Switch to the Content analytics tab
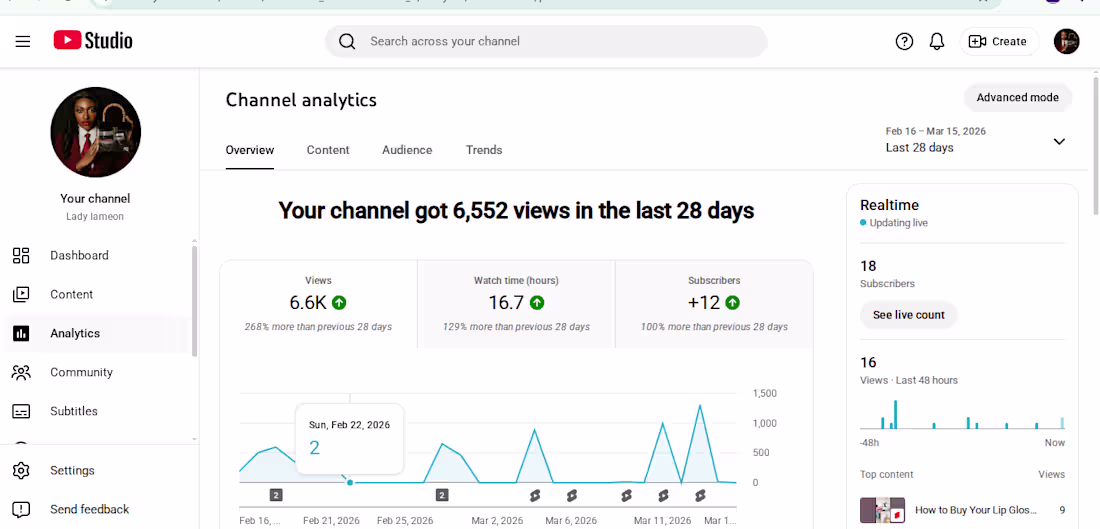Viewport: 1100px width, 529px height. pos(328,149)
